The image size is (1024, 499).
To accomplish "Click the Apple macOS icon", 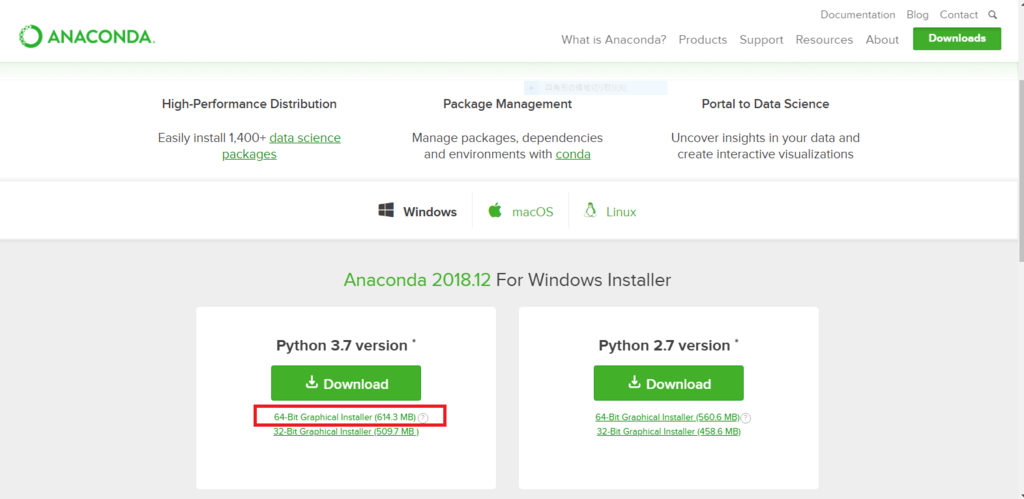I will [x=494, y=211].
